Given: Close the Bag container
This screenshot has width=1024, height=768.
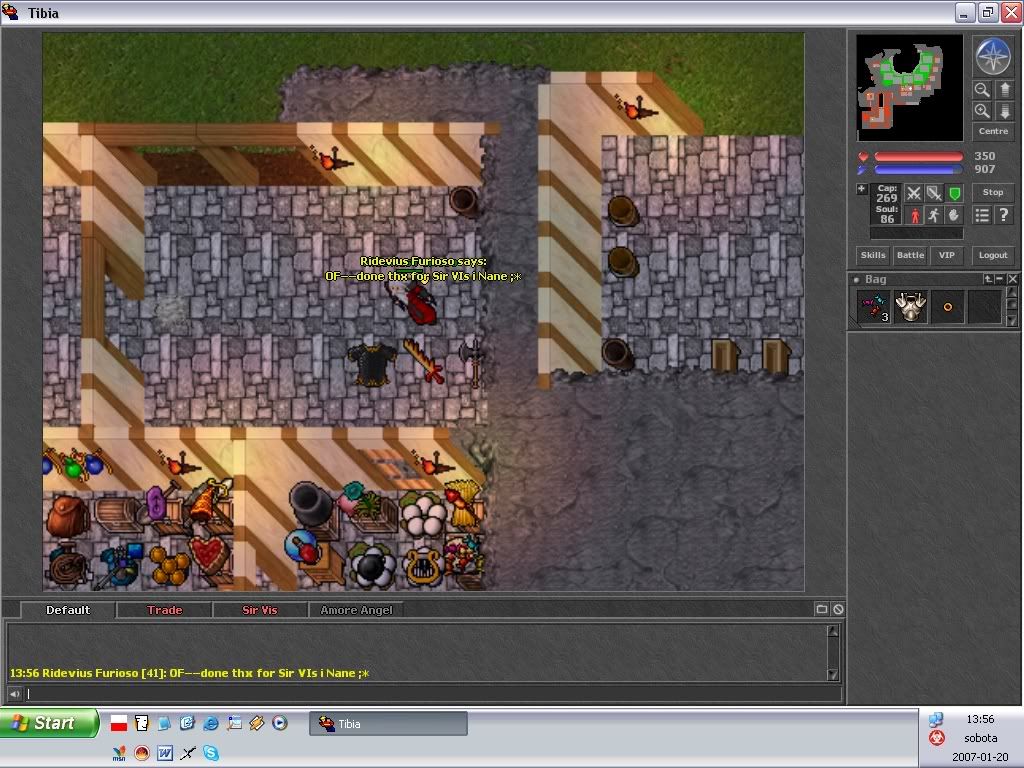Looking at the screenshot, I should point(1012,279).
